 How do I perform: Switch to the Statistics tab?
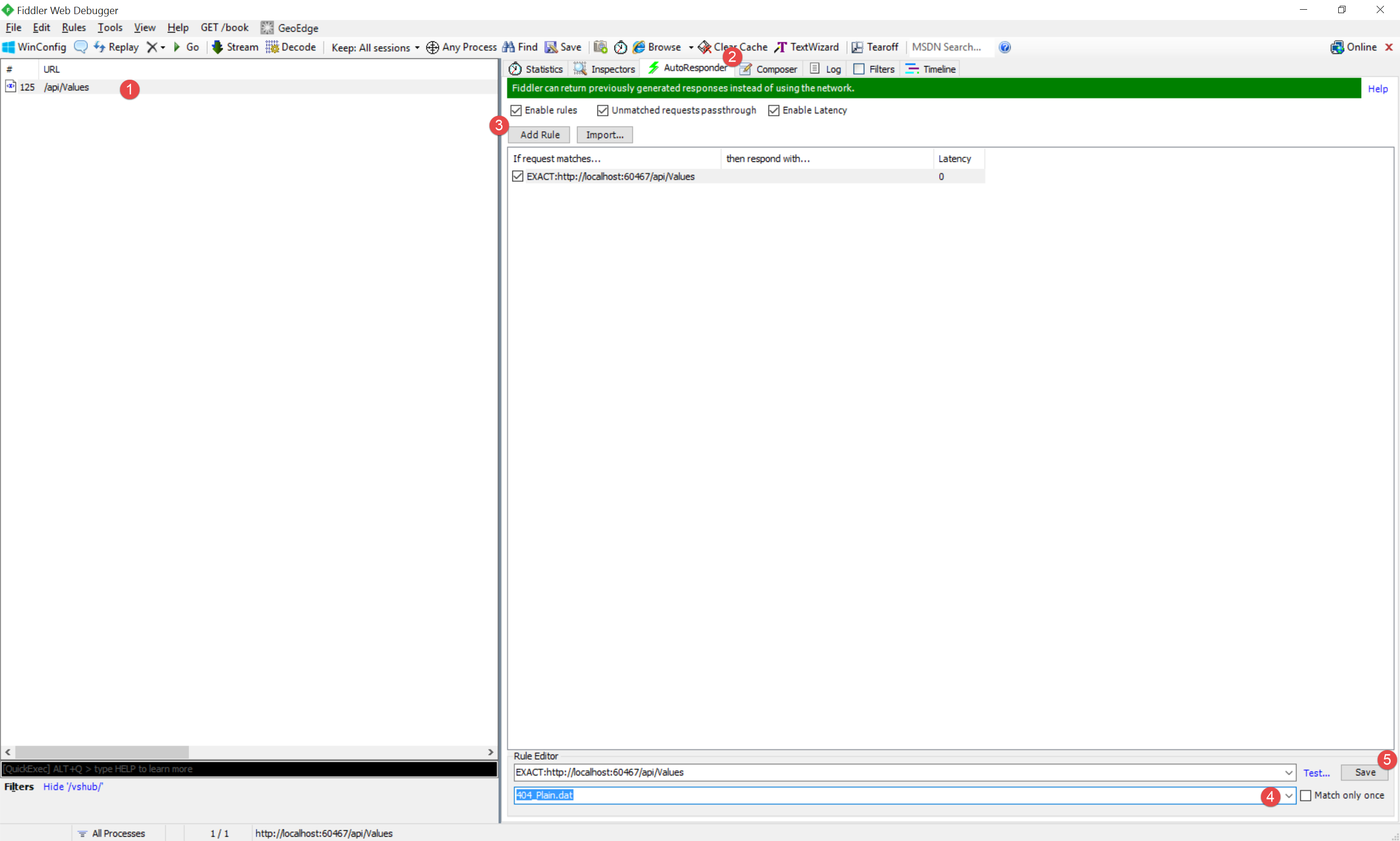pos(536,69)
